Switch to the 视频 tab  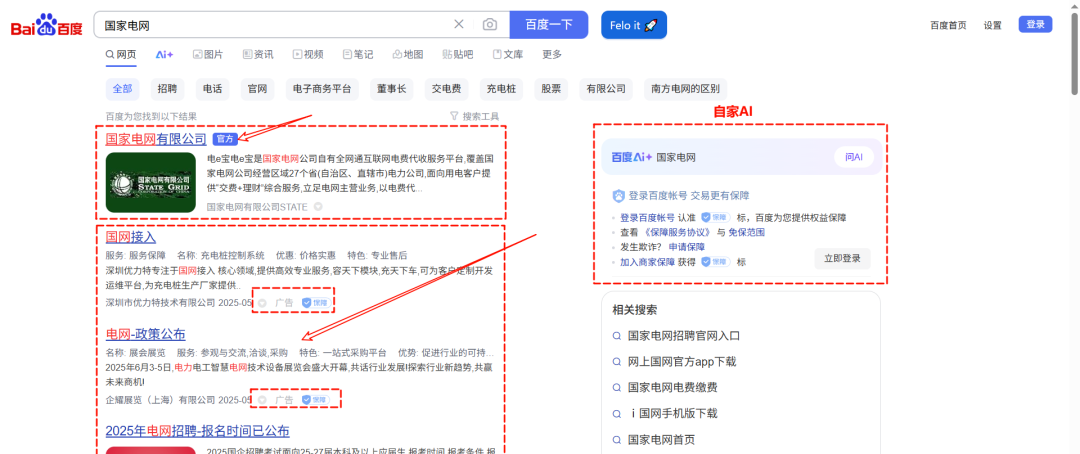tap(308, 54)
